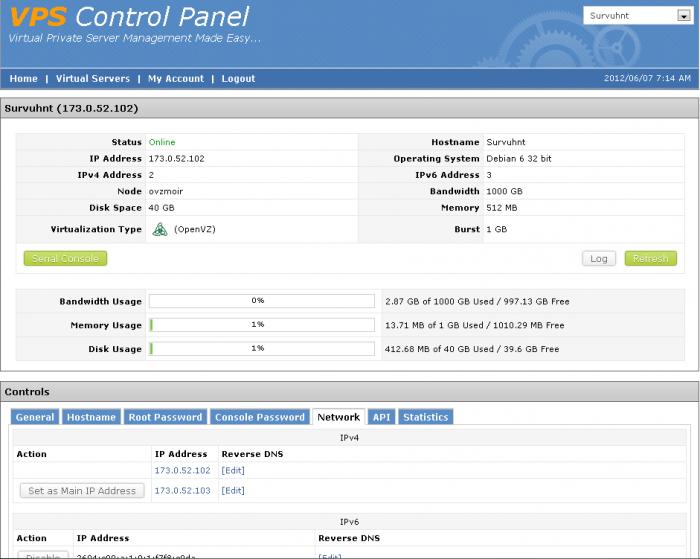Edit reverse DNS for 173.0.52.102
This screenshot has height=559, width=700.
tap(233, 471)
